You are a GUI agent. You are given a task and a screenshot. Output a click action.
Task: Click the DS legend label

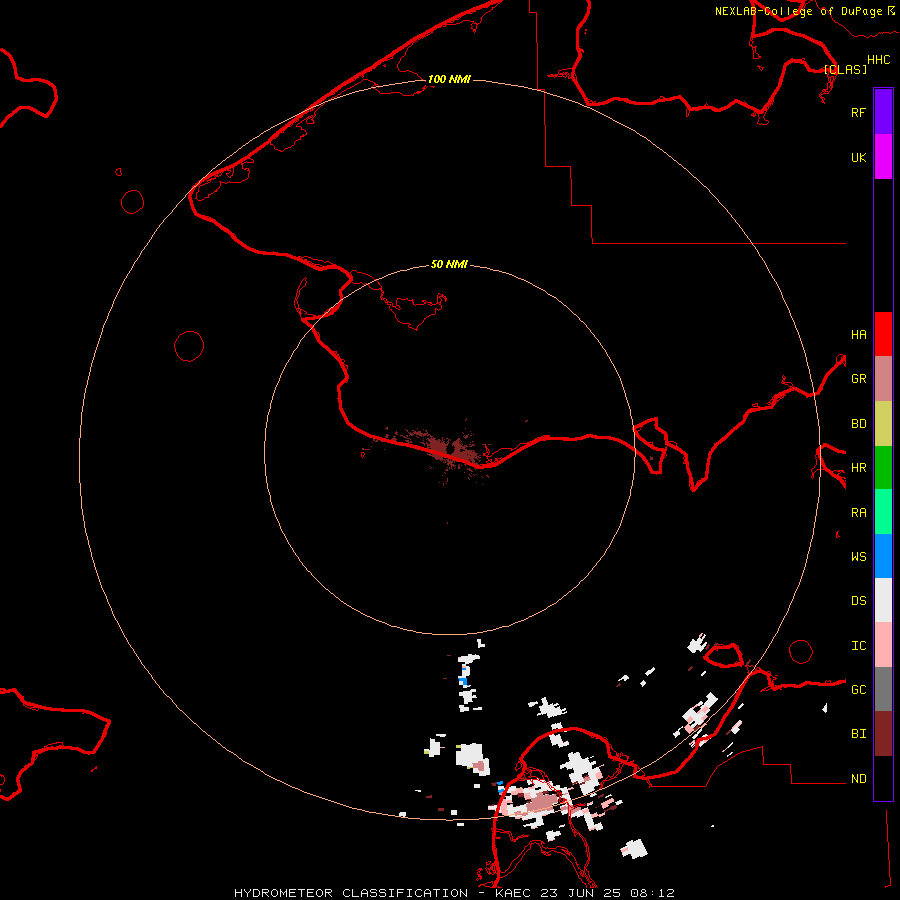858,601
